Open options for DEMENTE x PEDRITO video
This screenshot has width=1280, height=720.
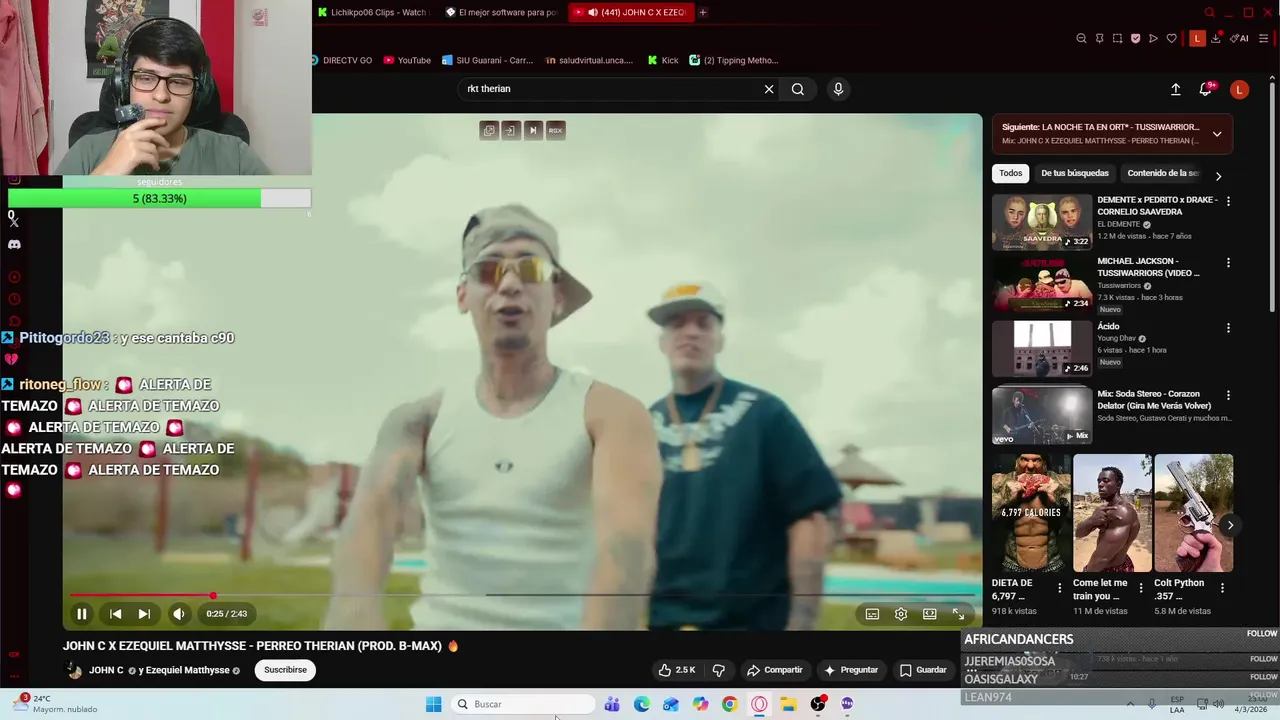point(1228,201)
